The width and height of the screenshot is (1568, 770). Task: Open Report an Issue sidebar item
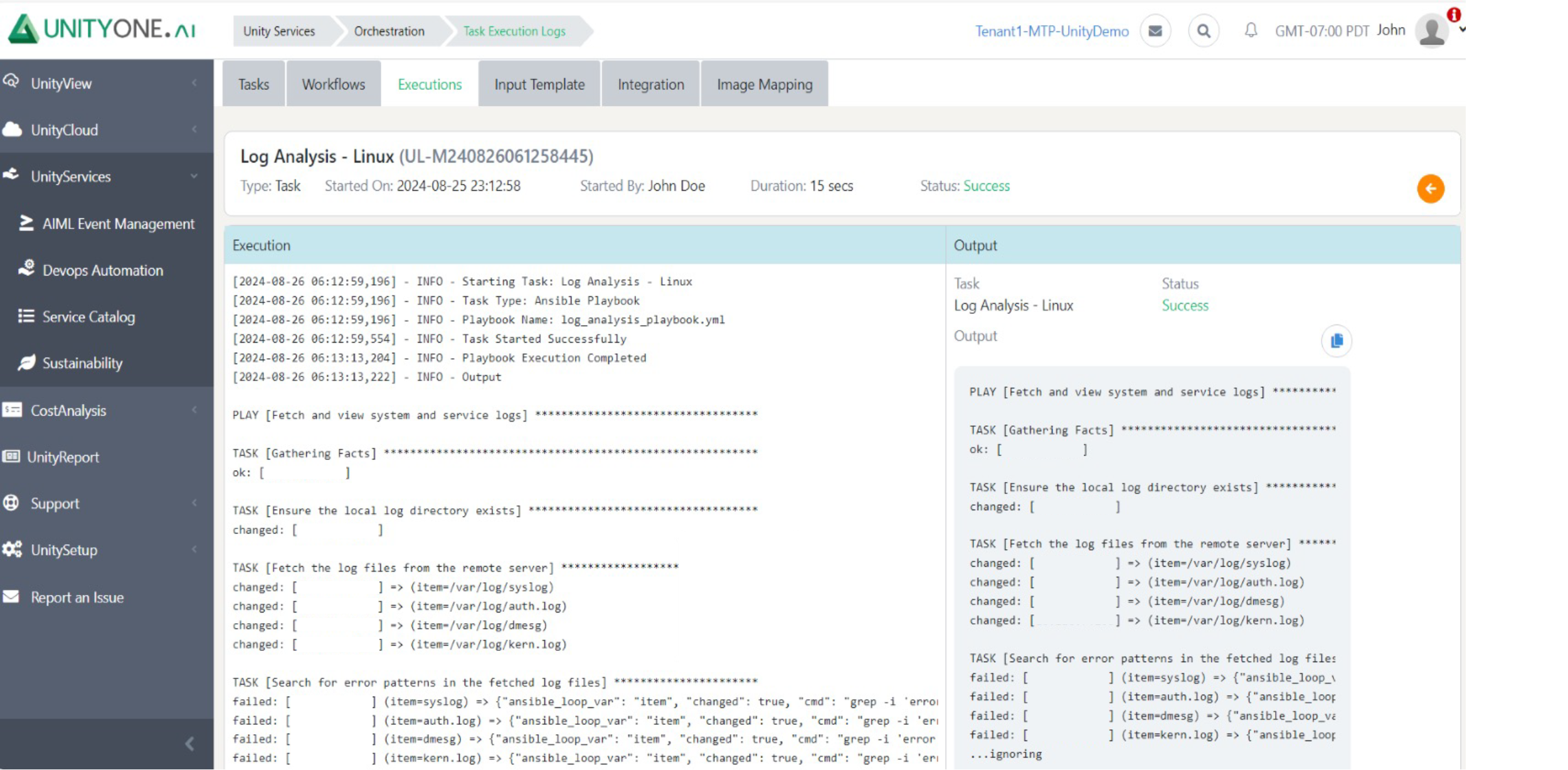(x=77, y=597)
